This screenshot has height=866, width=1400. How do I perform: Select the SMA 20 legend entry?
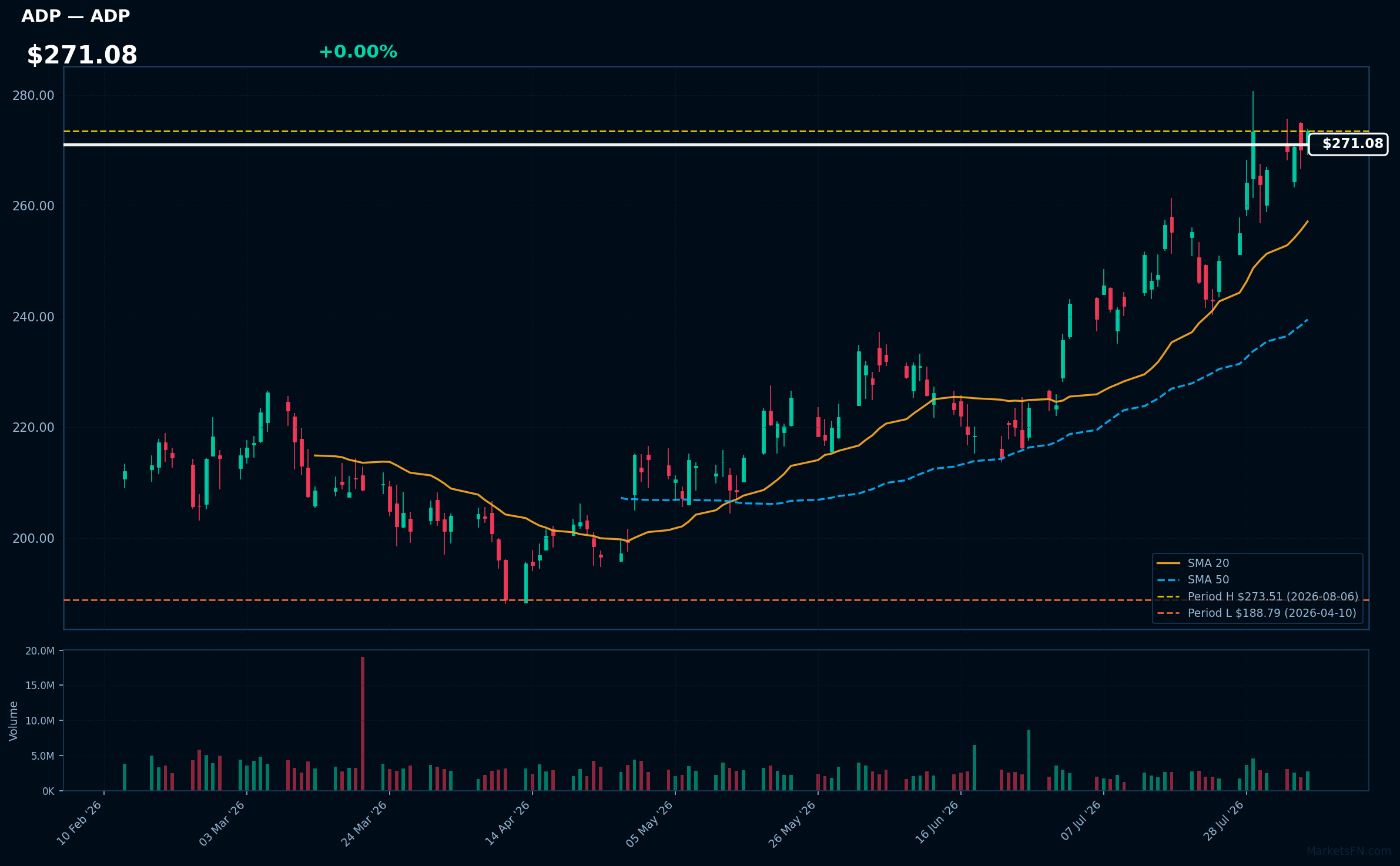[1193, 563]
